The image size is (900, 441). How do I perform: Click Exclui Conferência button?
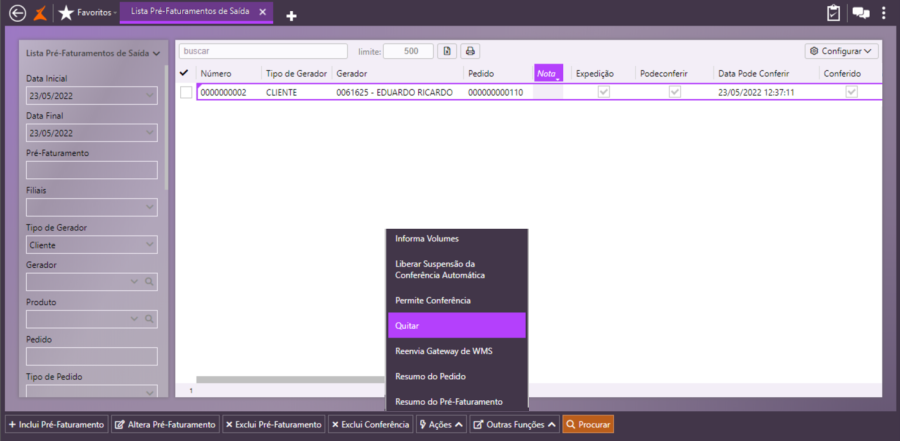(370, 424)
